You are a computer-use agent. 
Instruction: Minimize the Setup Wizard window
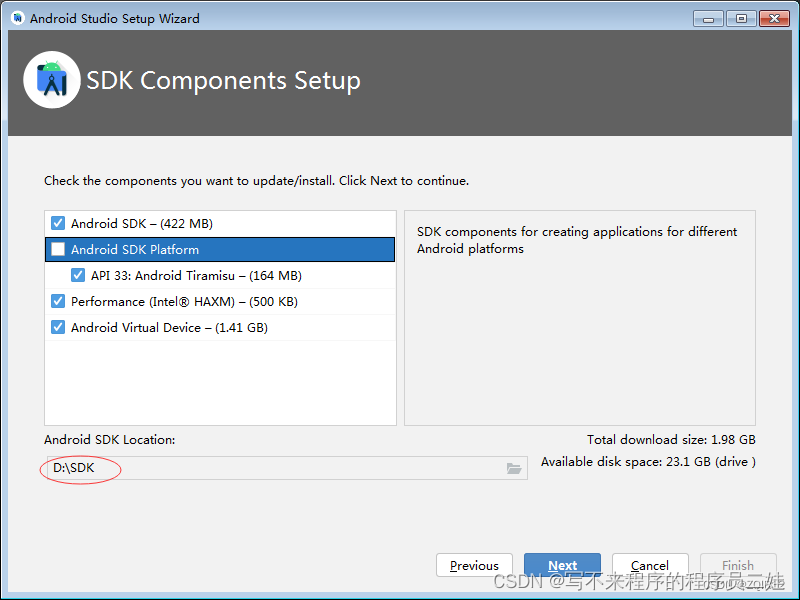point(708,19)
